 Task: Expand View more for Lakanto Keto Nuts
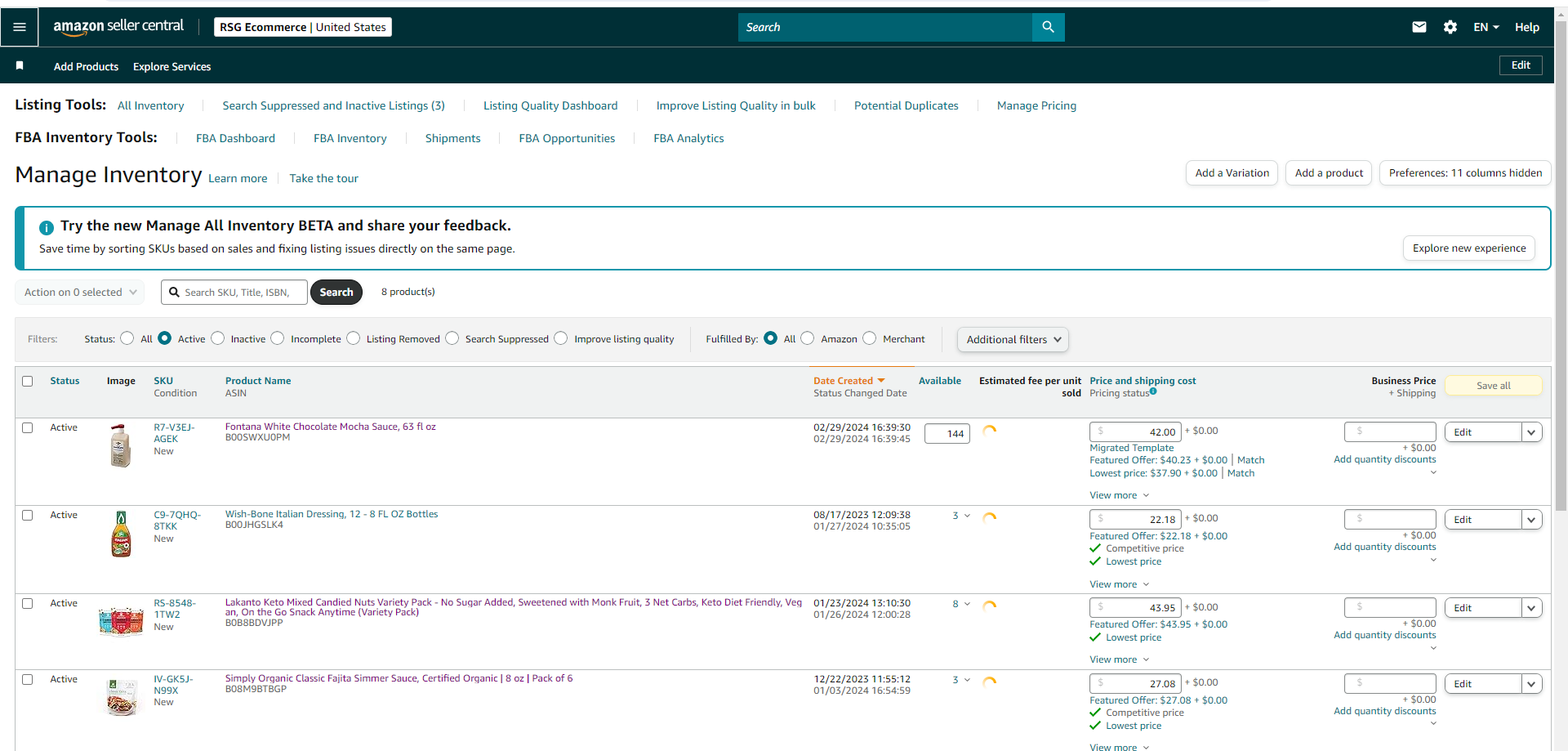click(x=1120, y=659)
